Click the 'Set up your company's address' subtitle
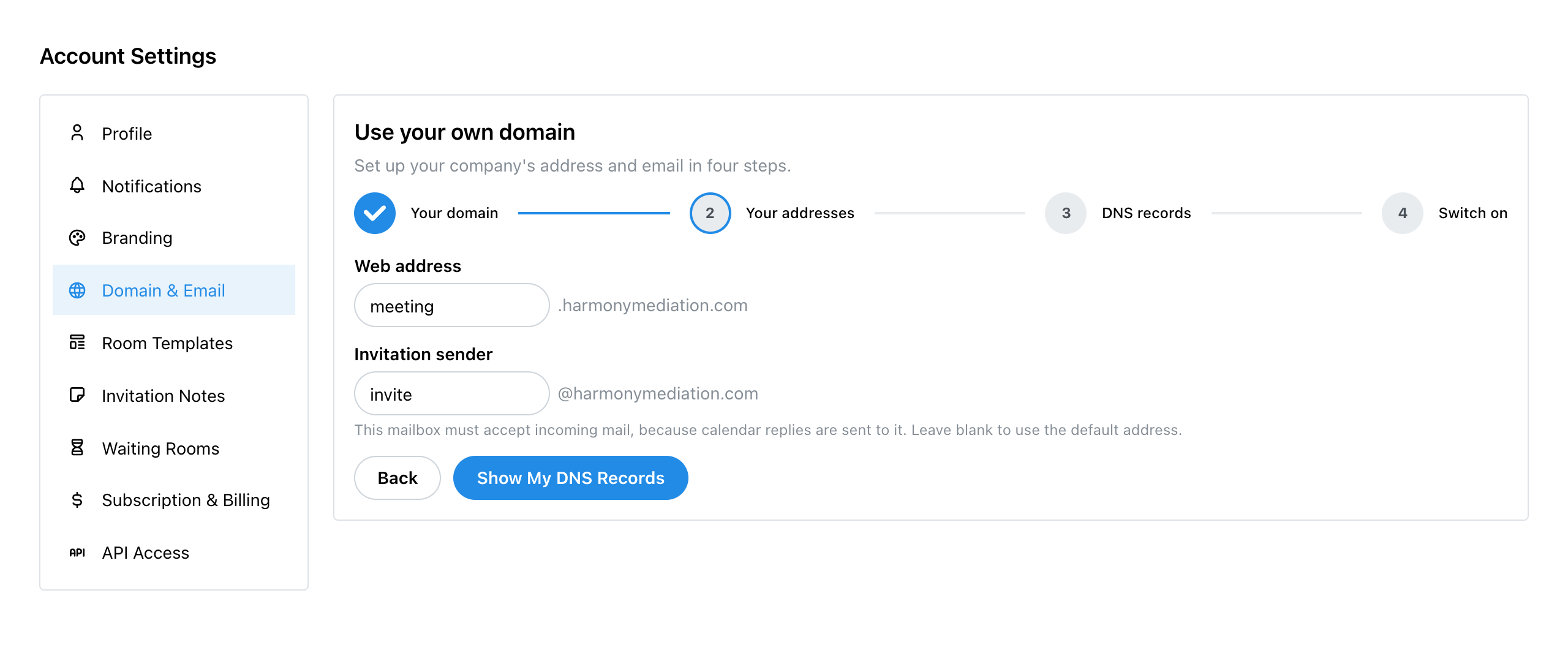Viewport: 1568px width, 669px height. [x=573, y=165]
